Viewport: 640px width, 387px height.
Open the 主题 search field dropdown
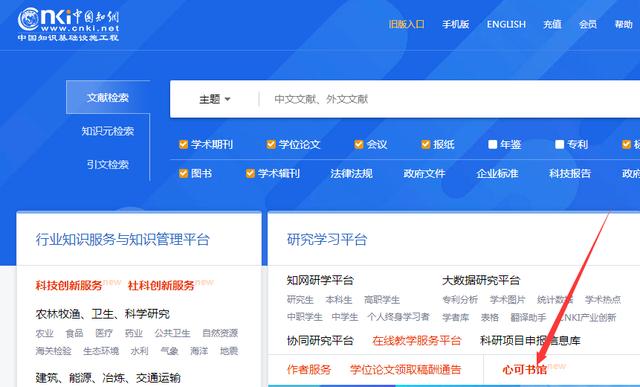pyautogui.click(x=215, y=99)
